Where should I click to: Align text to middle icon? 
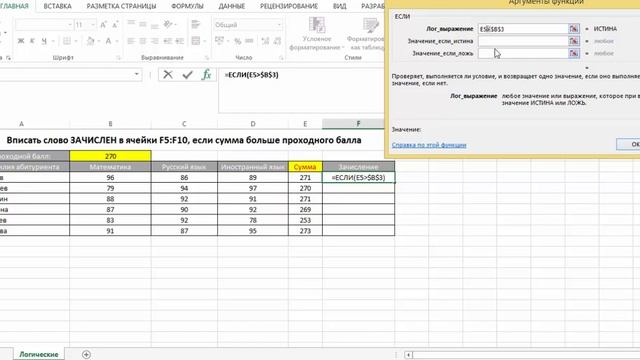(143, 24)
